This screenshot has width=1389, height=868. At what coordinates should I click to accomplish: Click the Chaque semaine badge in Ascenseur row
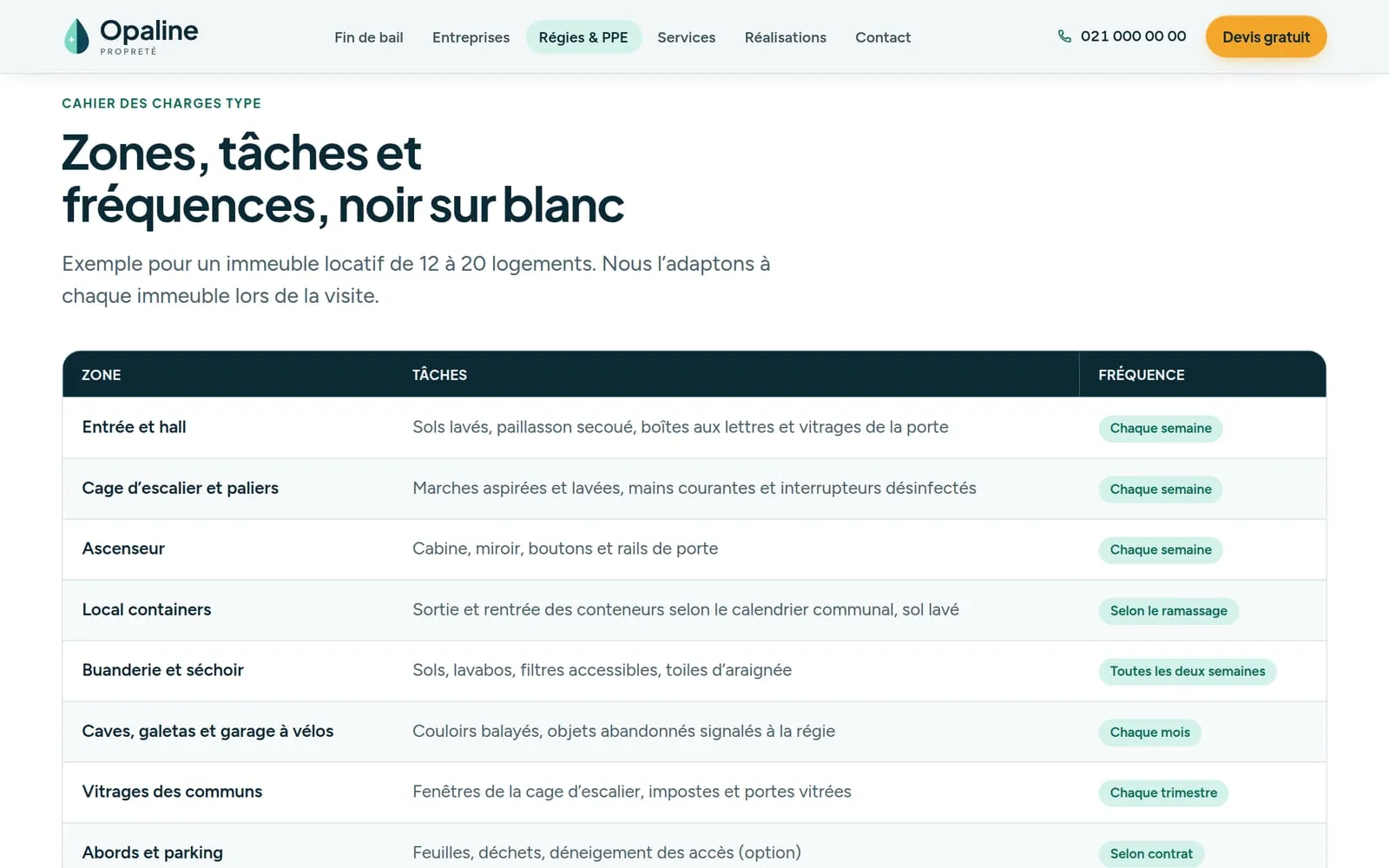[1160, 549]
